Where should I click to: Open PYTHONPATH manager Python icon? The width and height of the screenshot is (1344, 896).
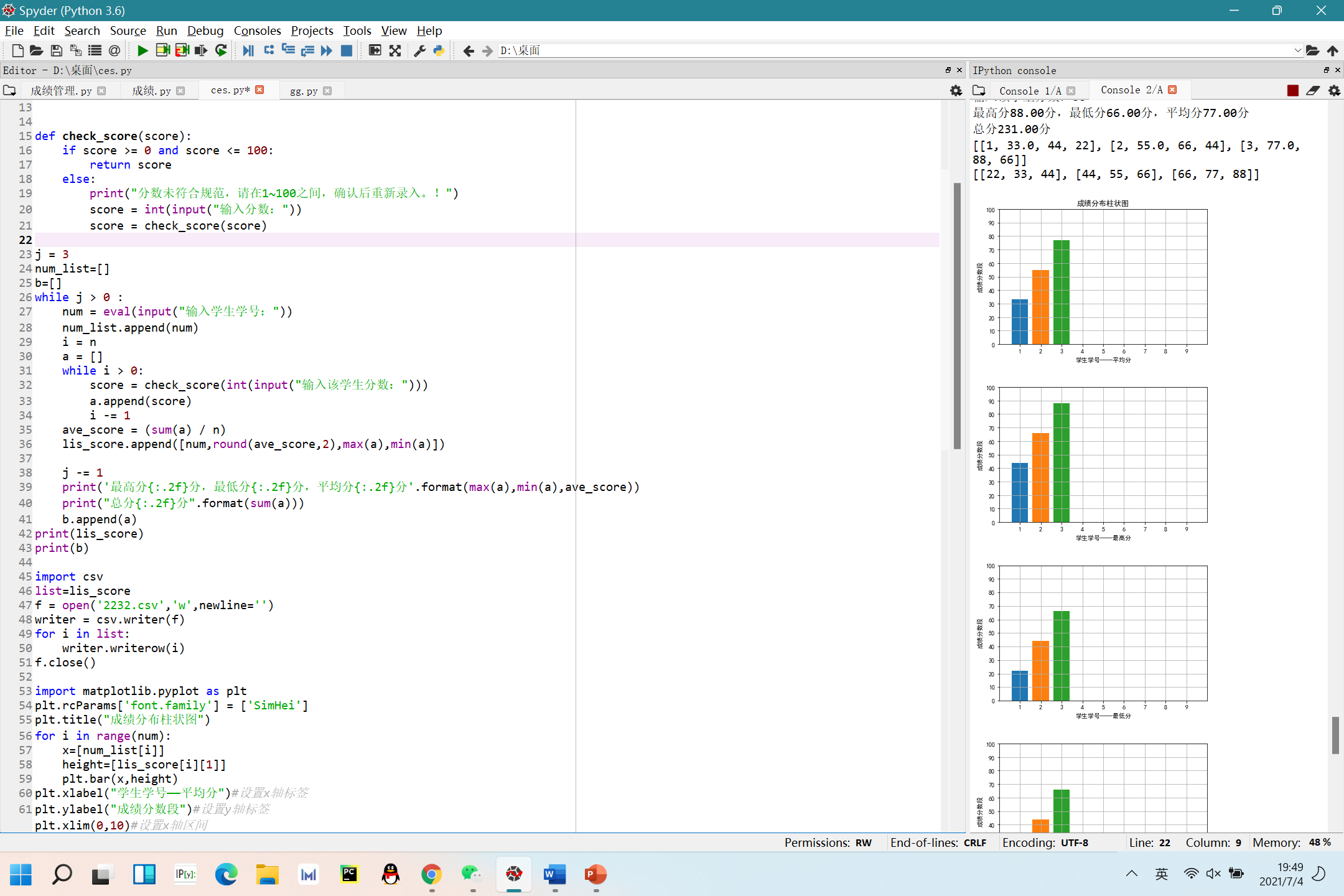tap(439, 50)
